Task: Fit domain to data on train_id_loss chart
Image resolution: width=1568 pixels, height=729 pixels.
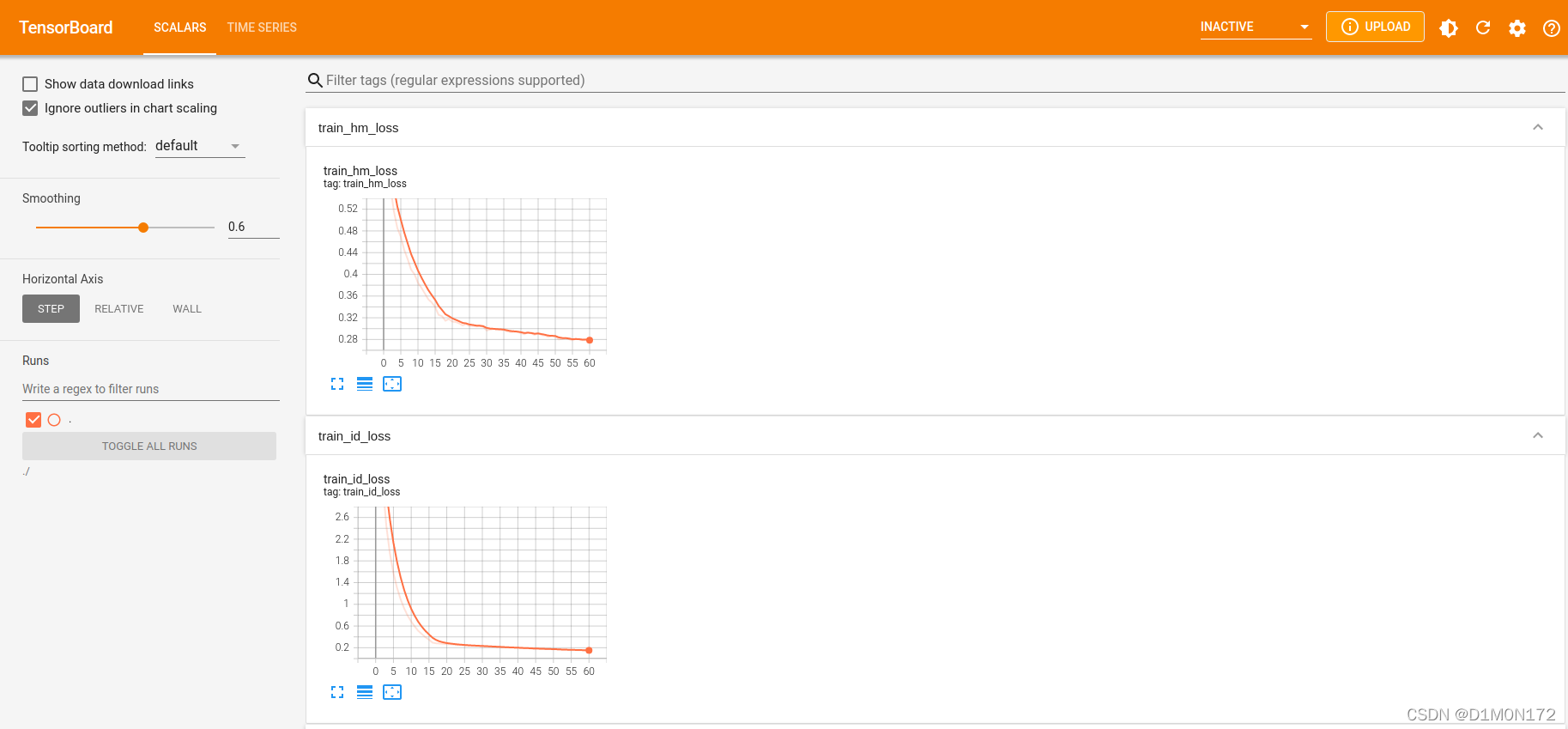Action: pos(392,692)
